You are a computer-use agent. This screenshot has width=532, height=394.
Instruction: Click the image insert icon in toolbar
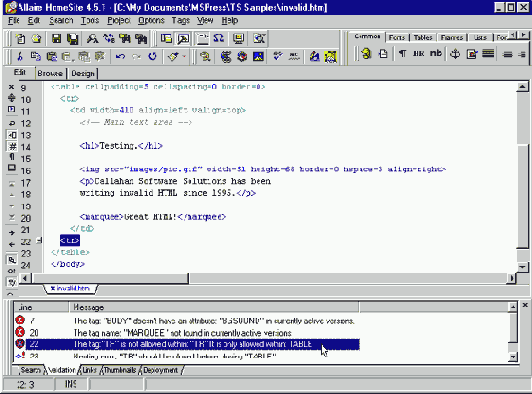[x=259, y=56]
